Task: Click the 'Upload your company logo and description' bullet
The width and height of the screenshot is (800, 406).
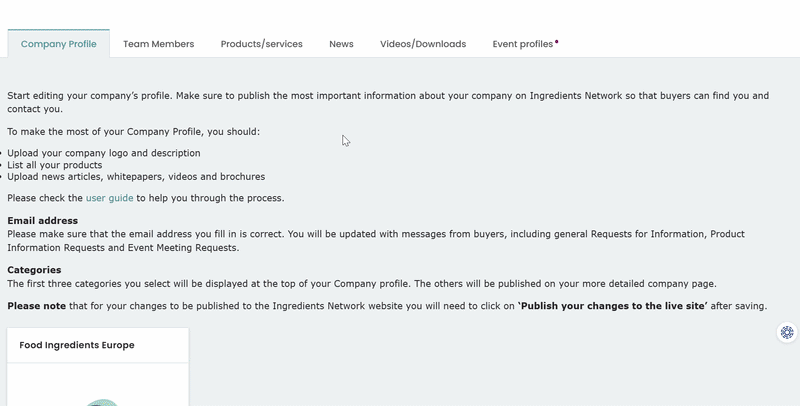Action: click(x=104, y=153)
